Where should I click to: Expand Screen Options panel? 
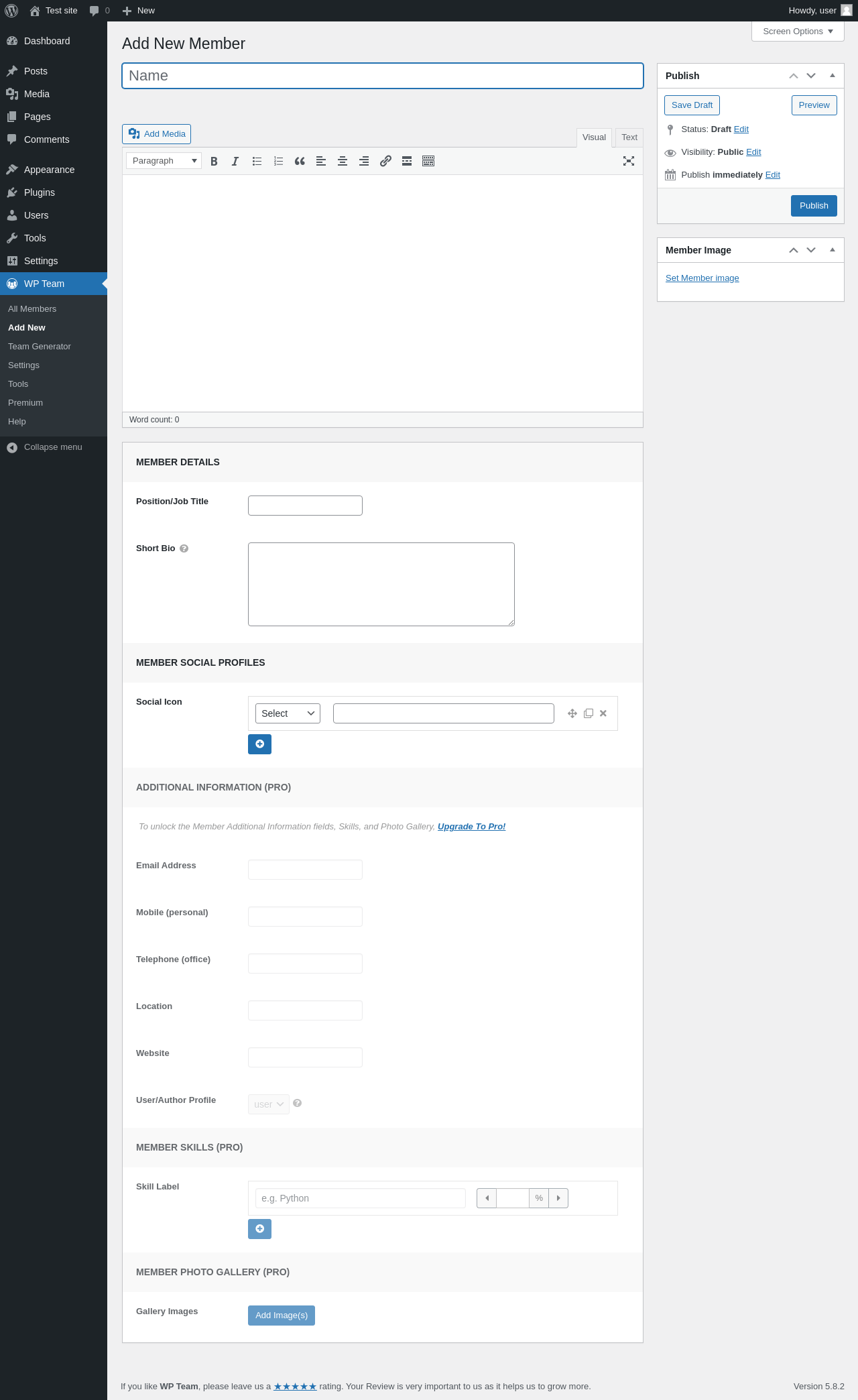[x=798, y=32]
